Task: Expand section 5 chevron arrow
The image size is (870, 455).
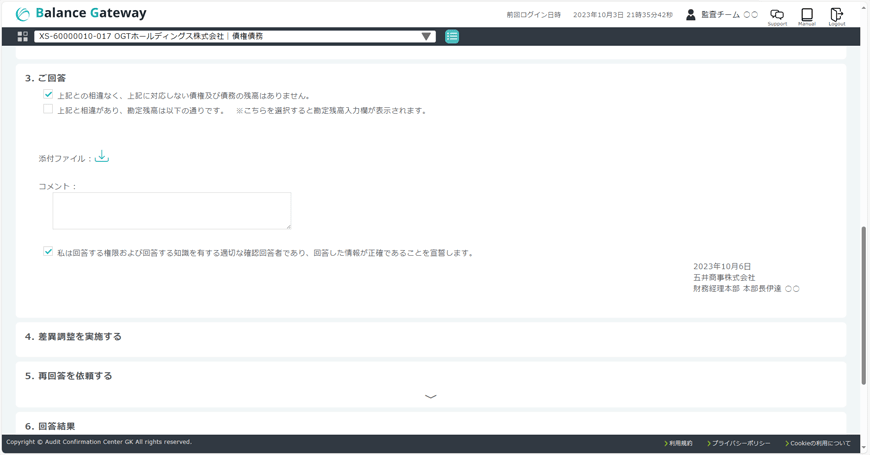Action: coord(431,396)
